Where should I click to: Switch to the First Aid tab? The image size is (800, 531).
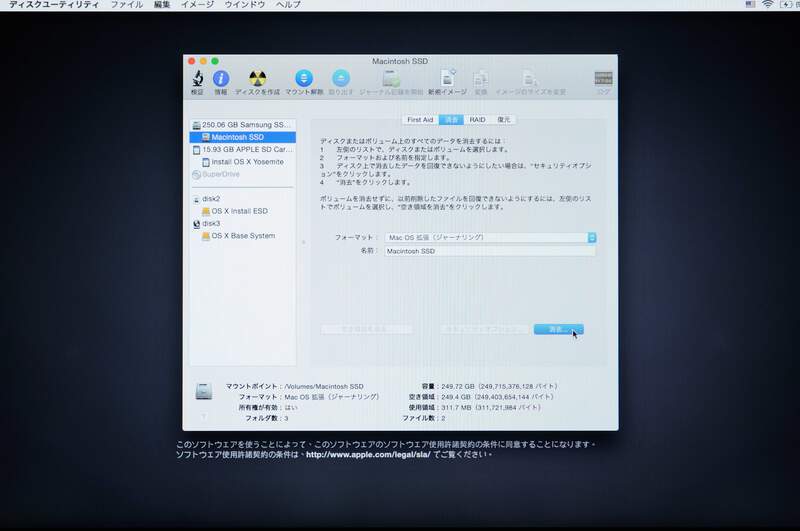coord(420,119)
